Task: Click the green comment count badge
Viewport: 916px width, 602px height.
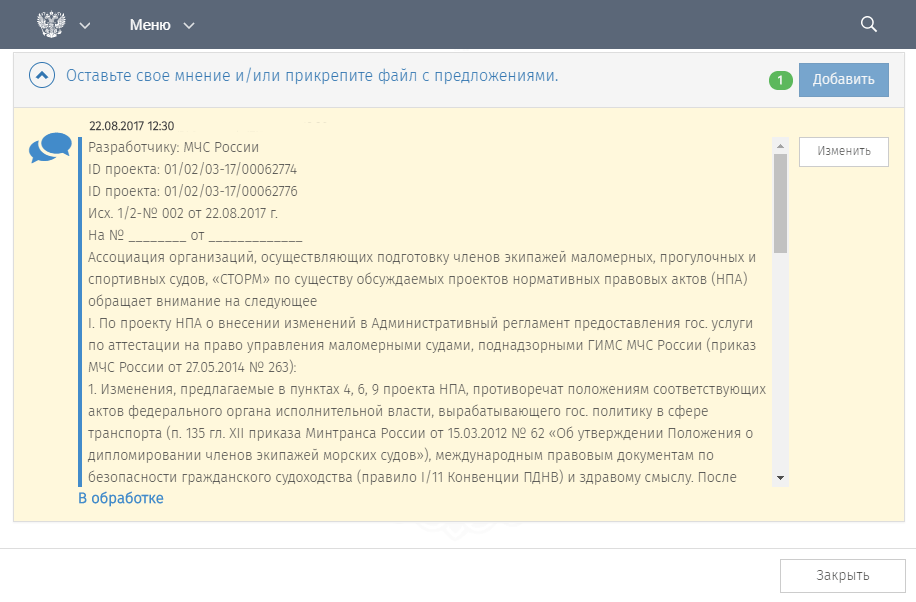Action: coord(780,80)
